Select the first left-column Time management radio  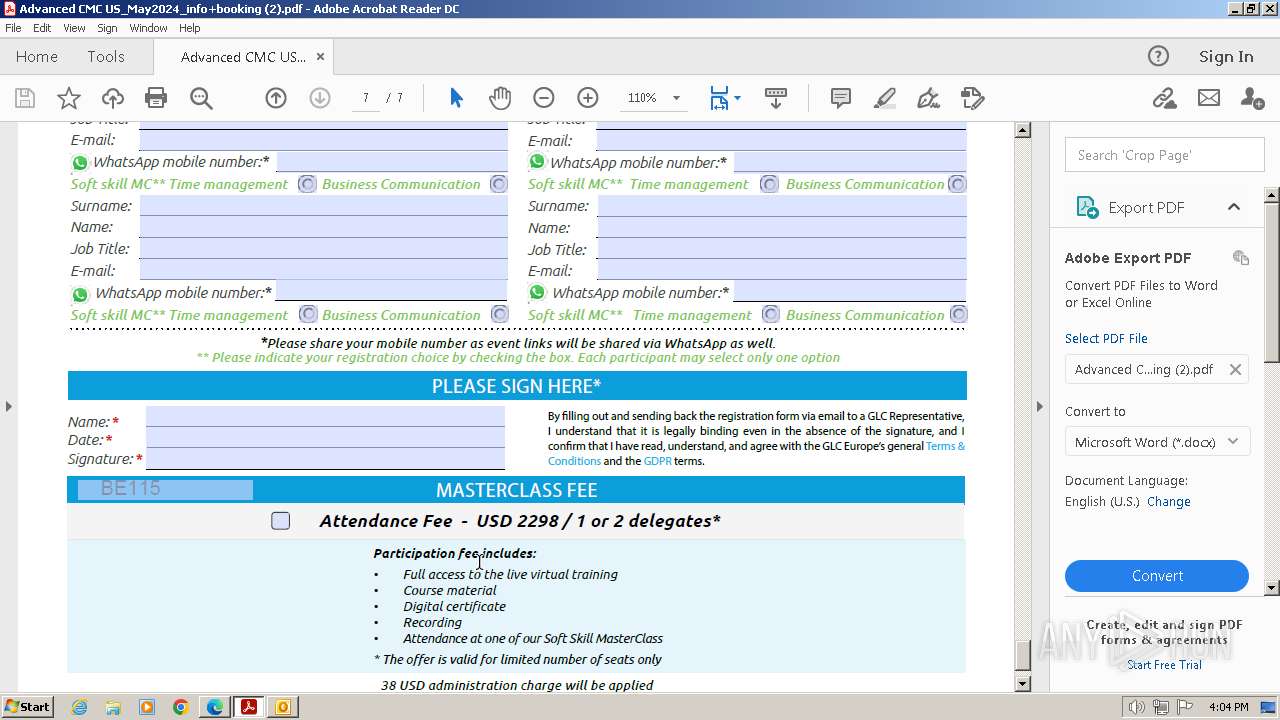tap(307, 184)
